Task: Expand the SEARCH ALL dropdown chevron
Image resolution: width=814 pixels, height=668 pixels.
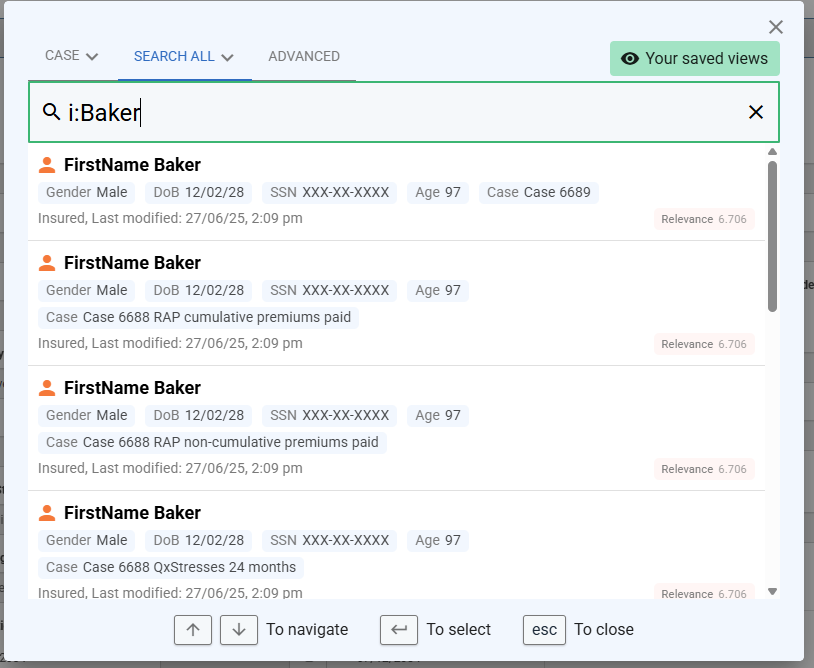Action: click(228, 57)
